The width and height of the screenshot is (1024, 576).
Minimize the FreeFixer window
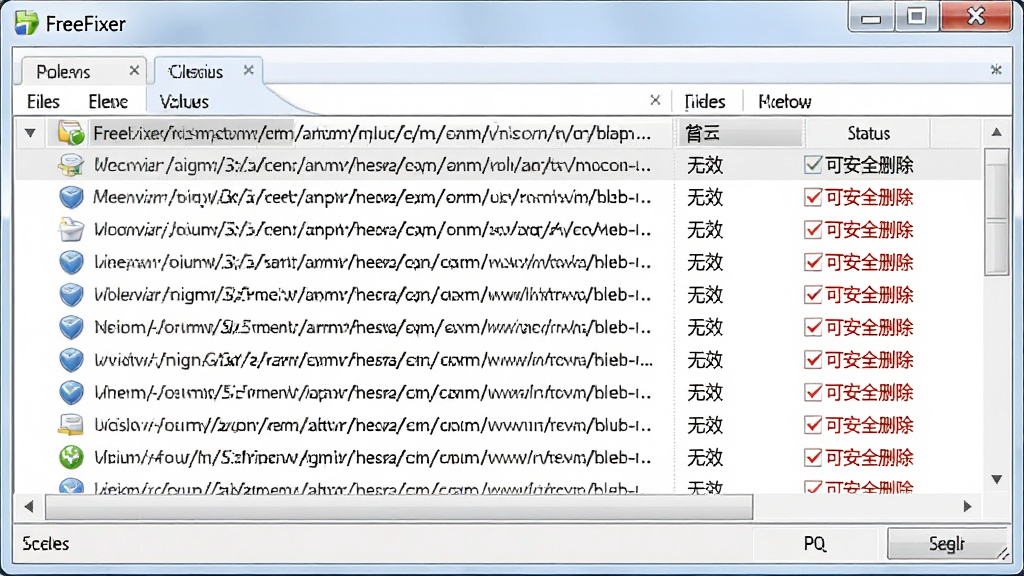[871, 17]
